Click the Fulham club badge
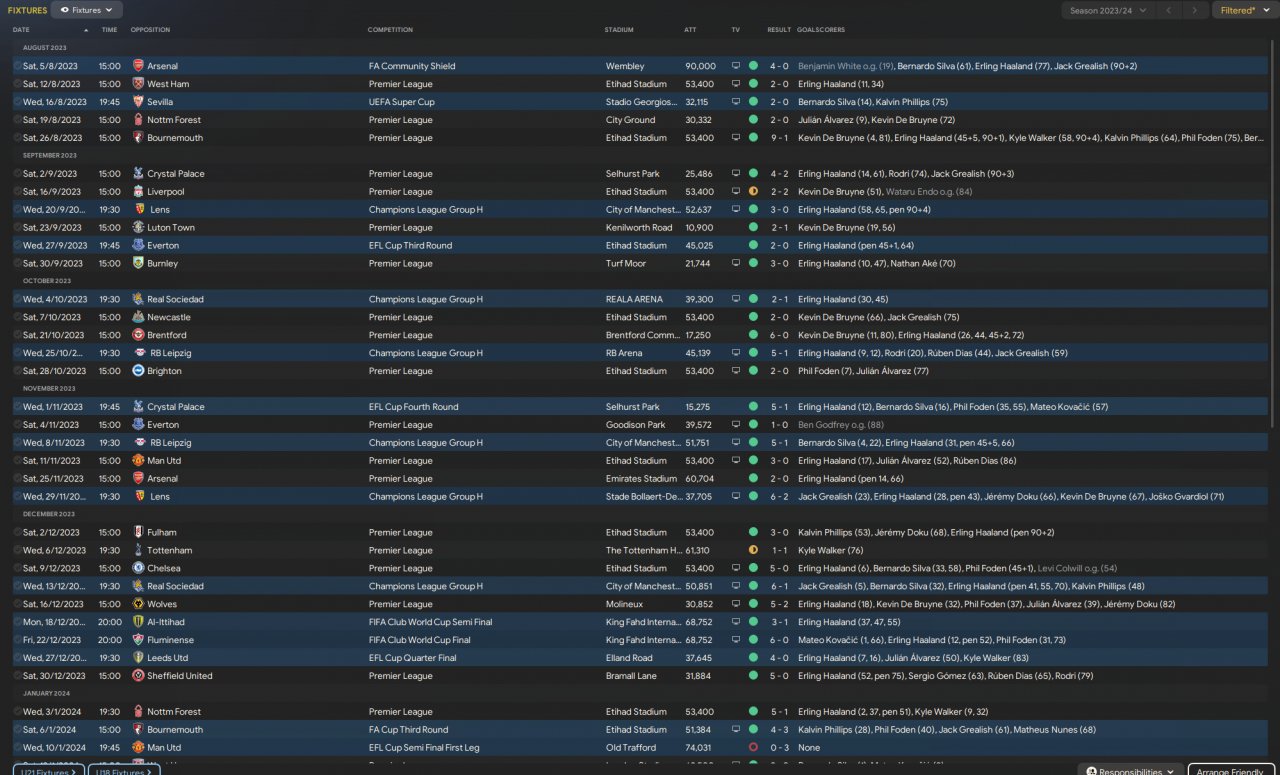Screen dimensions: 1280x775 138,533
